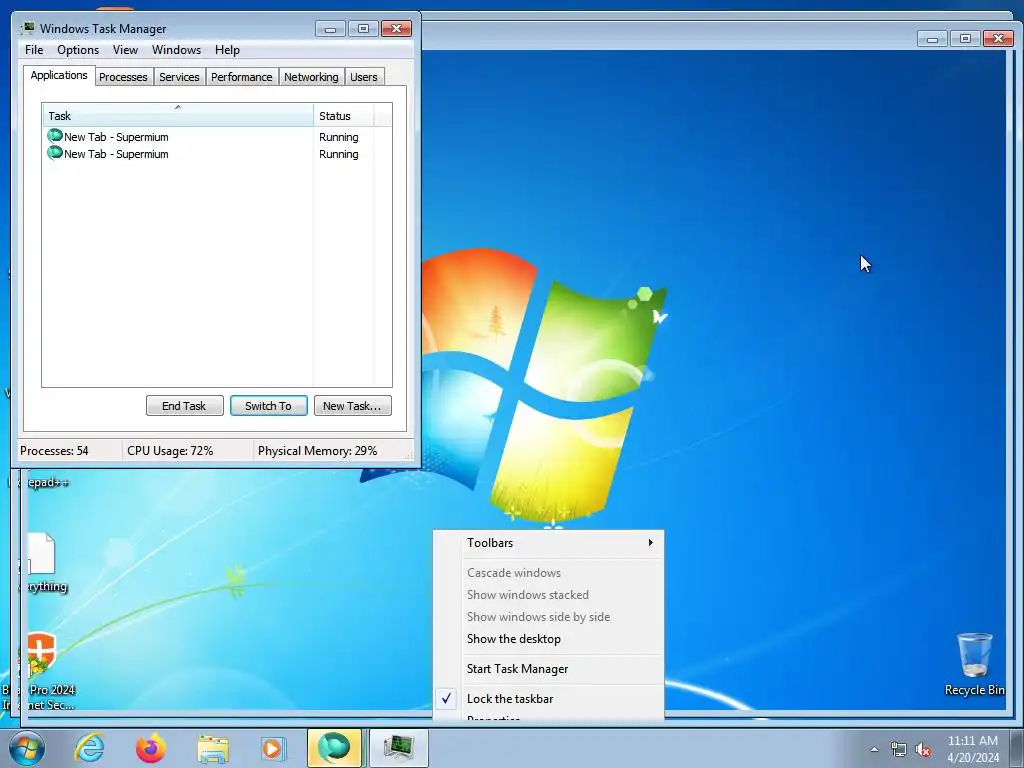Switch to the Networking tab
The width and height of the screenshot is (1024, 768).
pos(312,77)
